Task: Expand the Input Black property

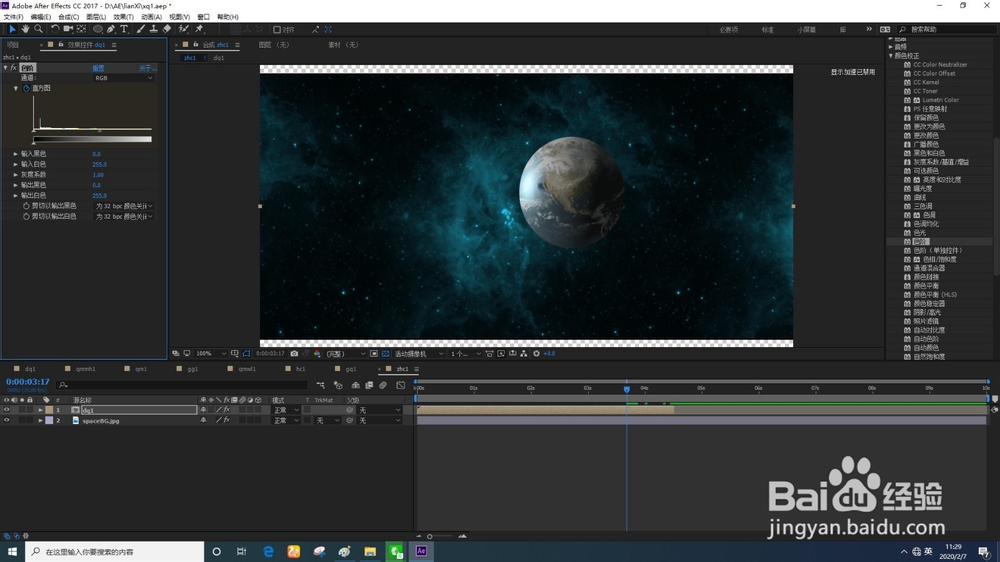Action: (16, 154)
